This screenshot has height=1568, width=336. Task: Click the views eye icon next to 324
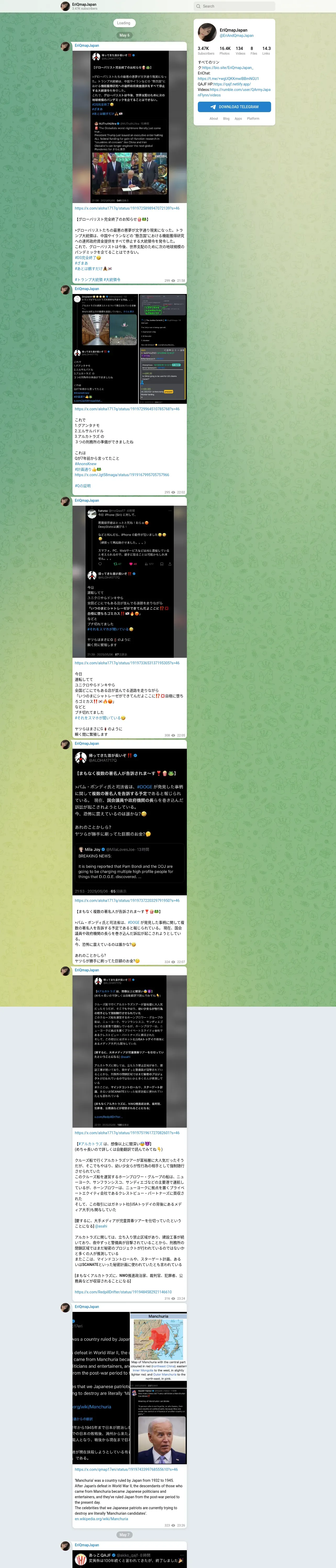[x=173, y=962]
